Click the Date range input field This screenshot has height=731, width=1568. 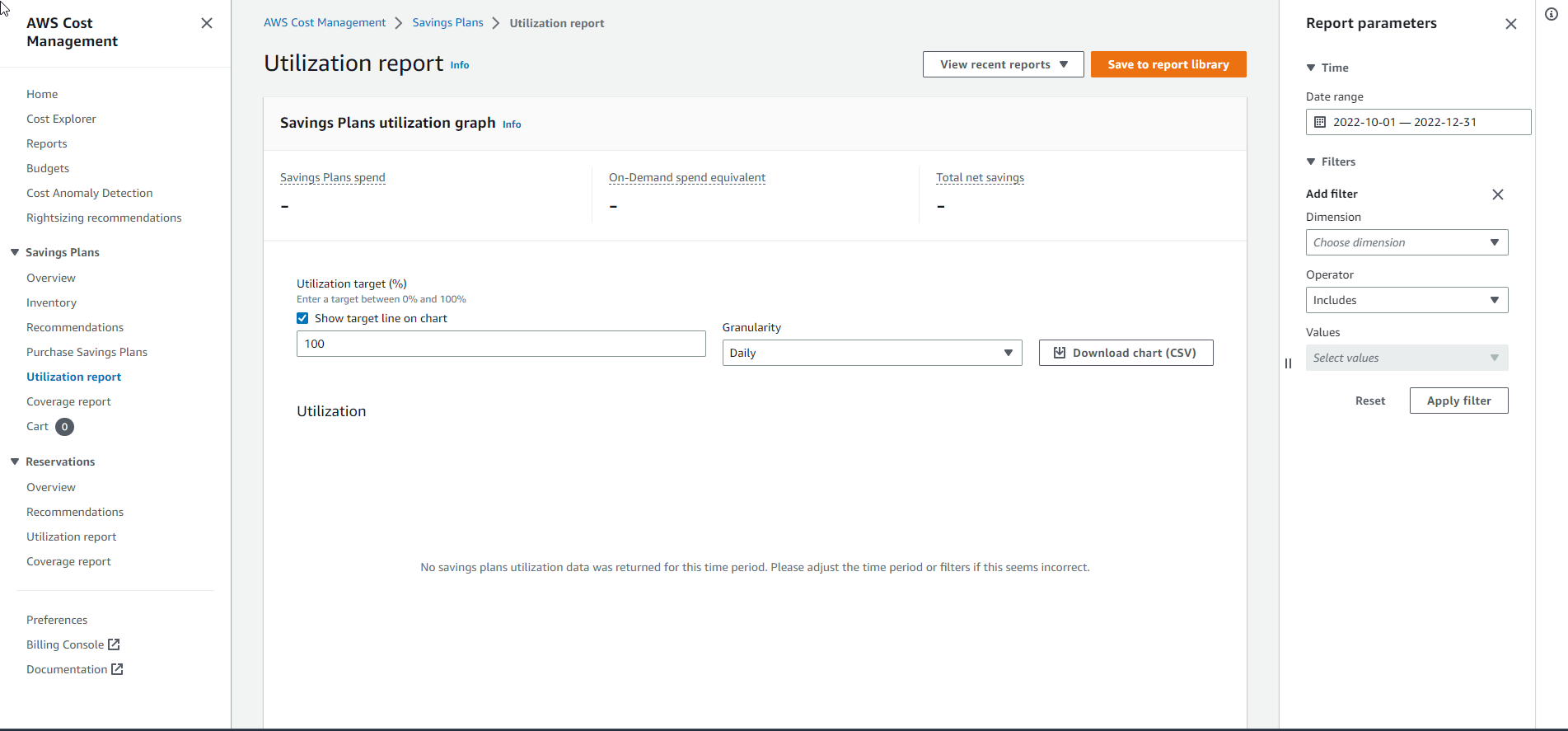1418,122
